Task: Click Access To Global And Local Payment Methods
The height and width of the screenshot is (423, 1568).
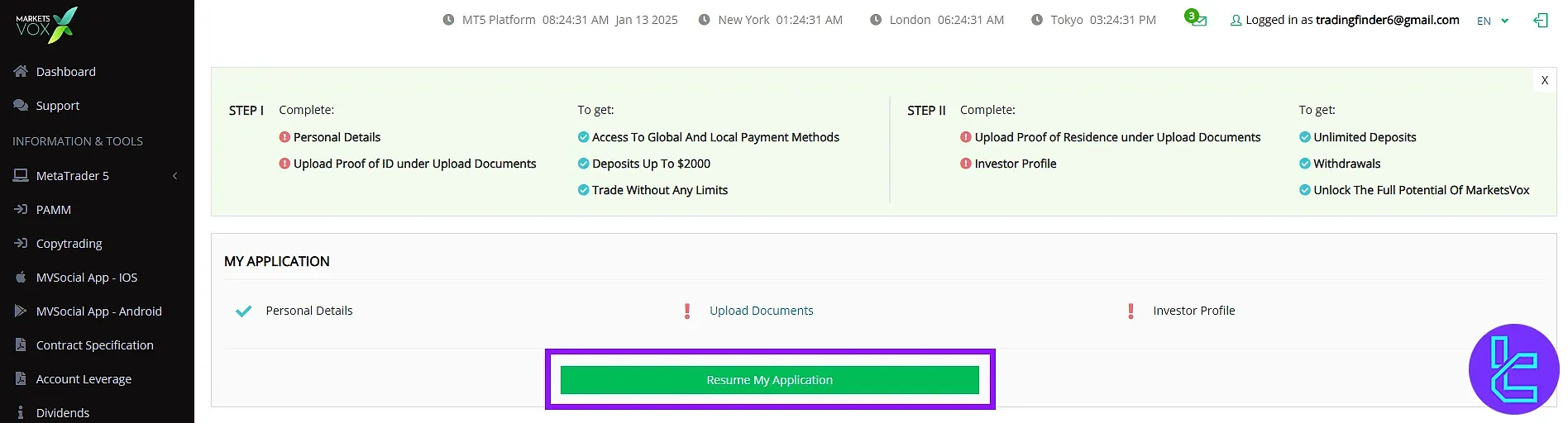Action: click(715, 137)
